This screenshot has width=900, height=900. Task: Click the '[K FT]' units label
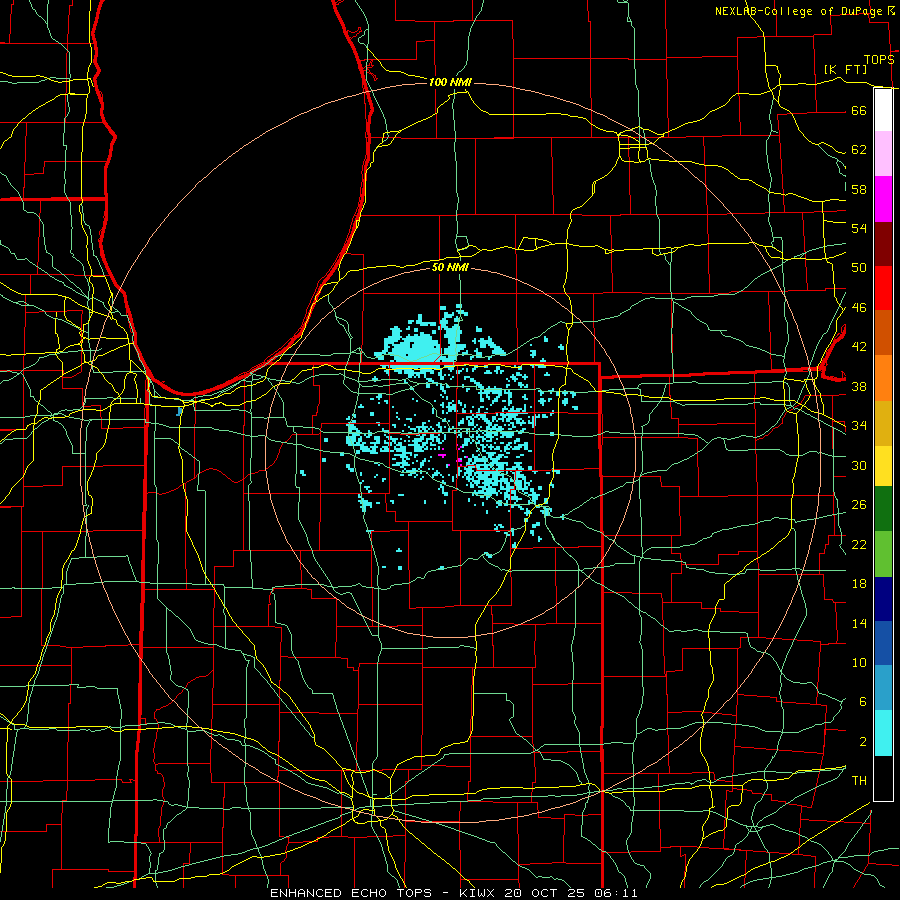(x=845, y=69)
